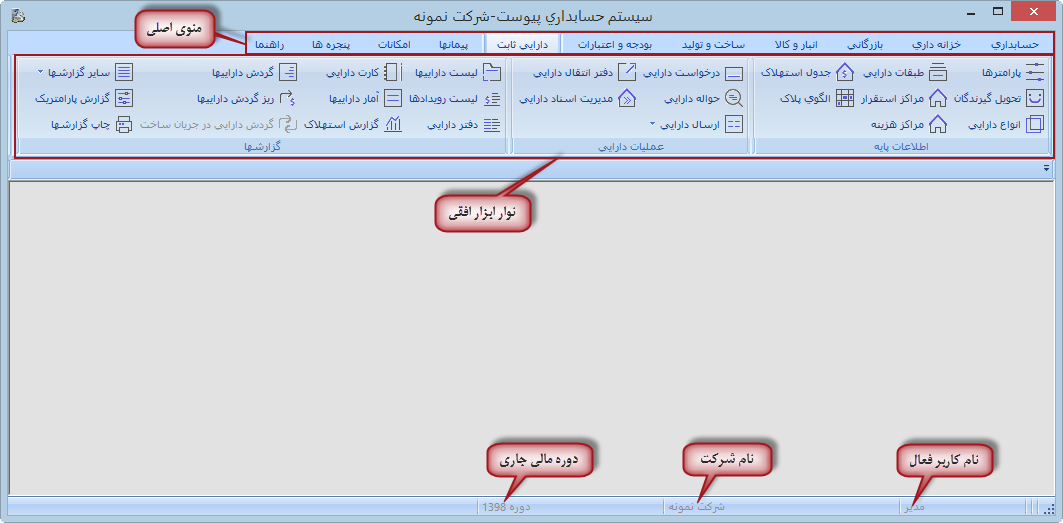The image size is (1063, 523).
Task: Open پارامترها (Parameters) icon in ribbon
Action: pyautogui.click(x=1035, y=72)
